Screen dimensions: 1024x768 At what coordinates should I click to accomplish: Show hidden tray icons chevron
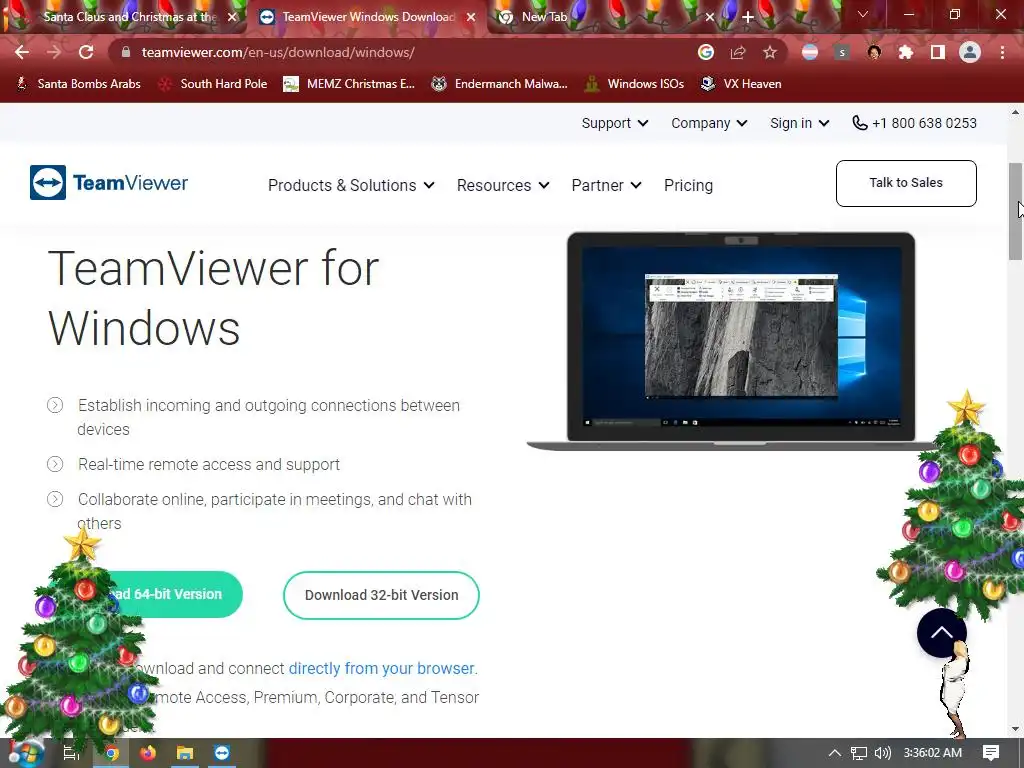click(x=835, y=753)
